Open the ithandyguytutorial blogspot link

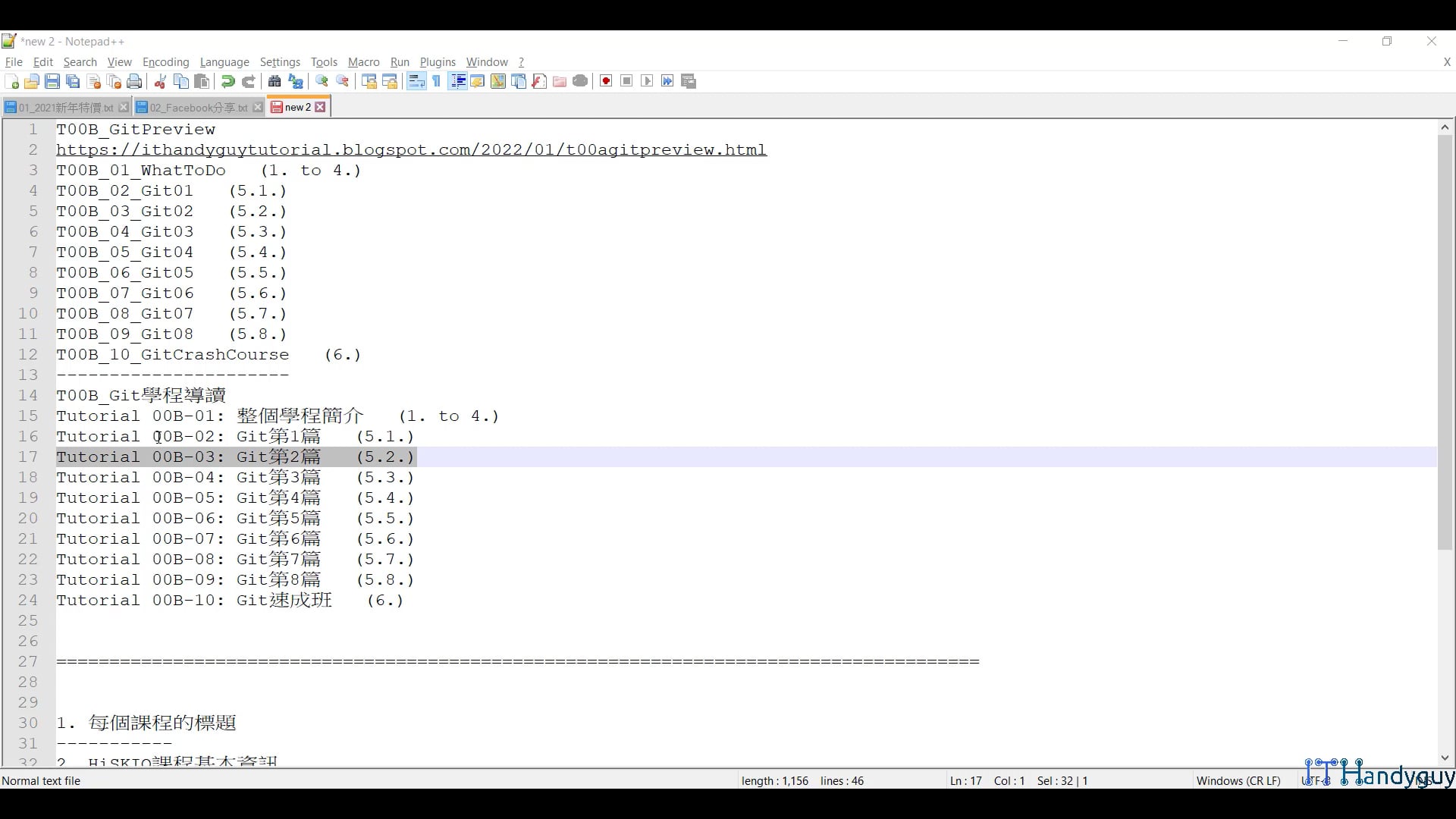(x=411, y=150)
